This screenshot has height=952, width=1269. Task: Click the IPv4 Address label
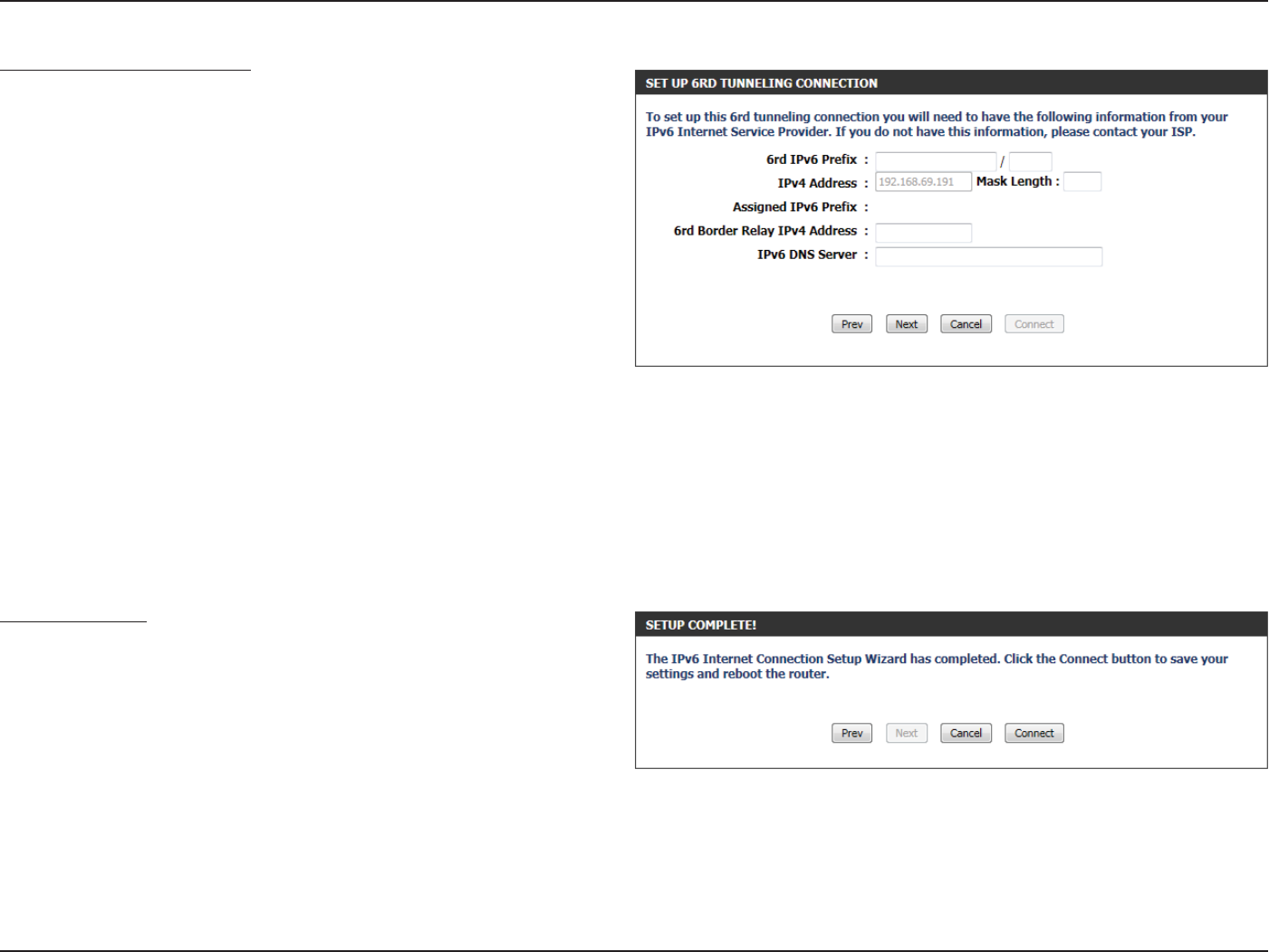tap(817, 183)
